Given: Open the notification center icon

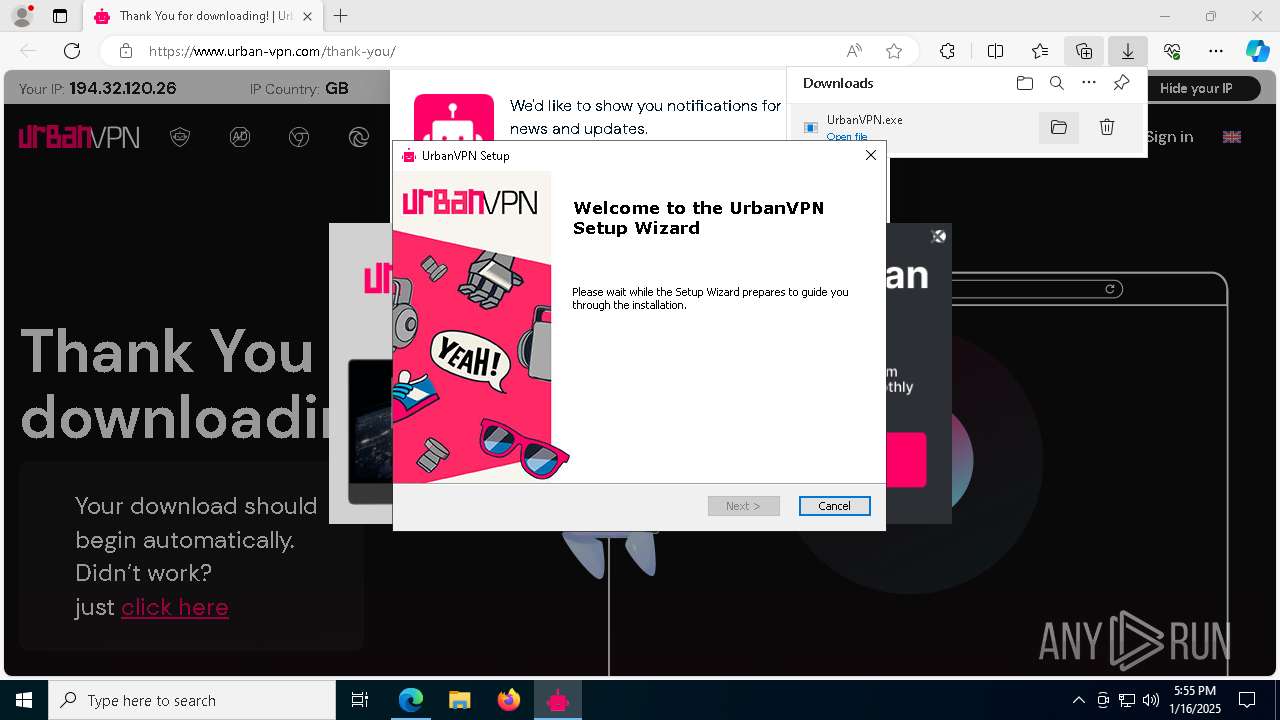Looking at the screenshot, I should point(1247,700).
